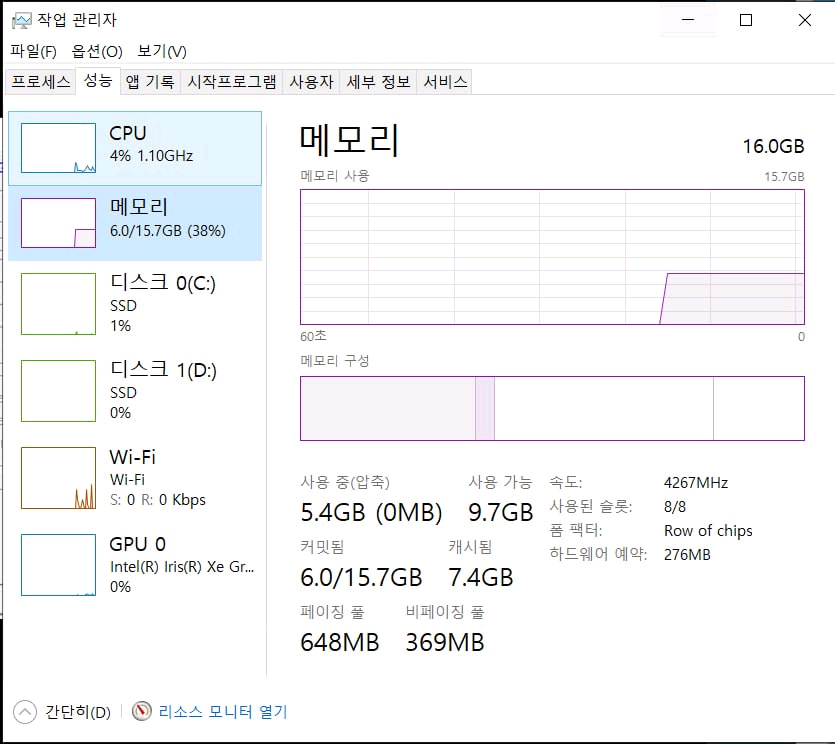
Task: Select the GPU 0 mini graph thumbnail
Action: [59, 565]
